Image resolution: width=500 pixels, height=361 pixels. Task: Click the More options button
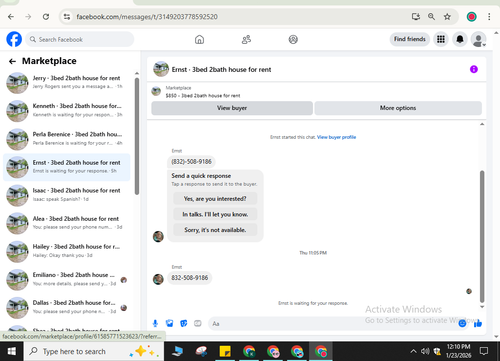click(x=398, y=108)
